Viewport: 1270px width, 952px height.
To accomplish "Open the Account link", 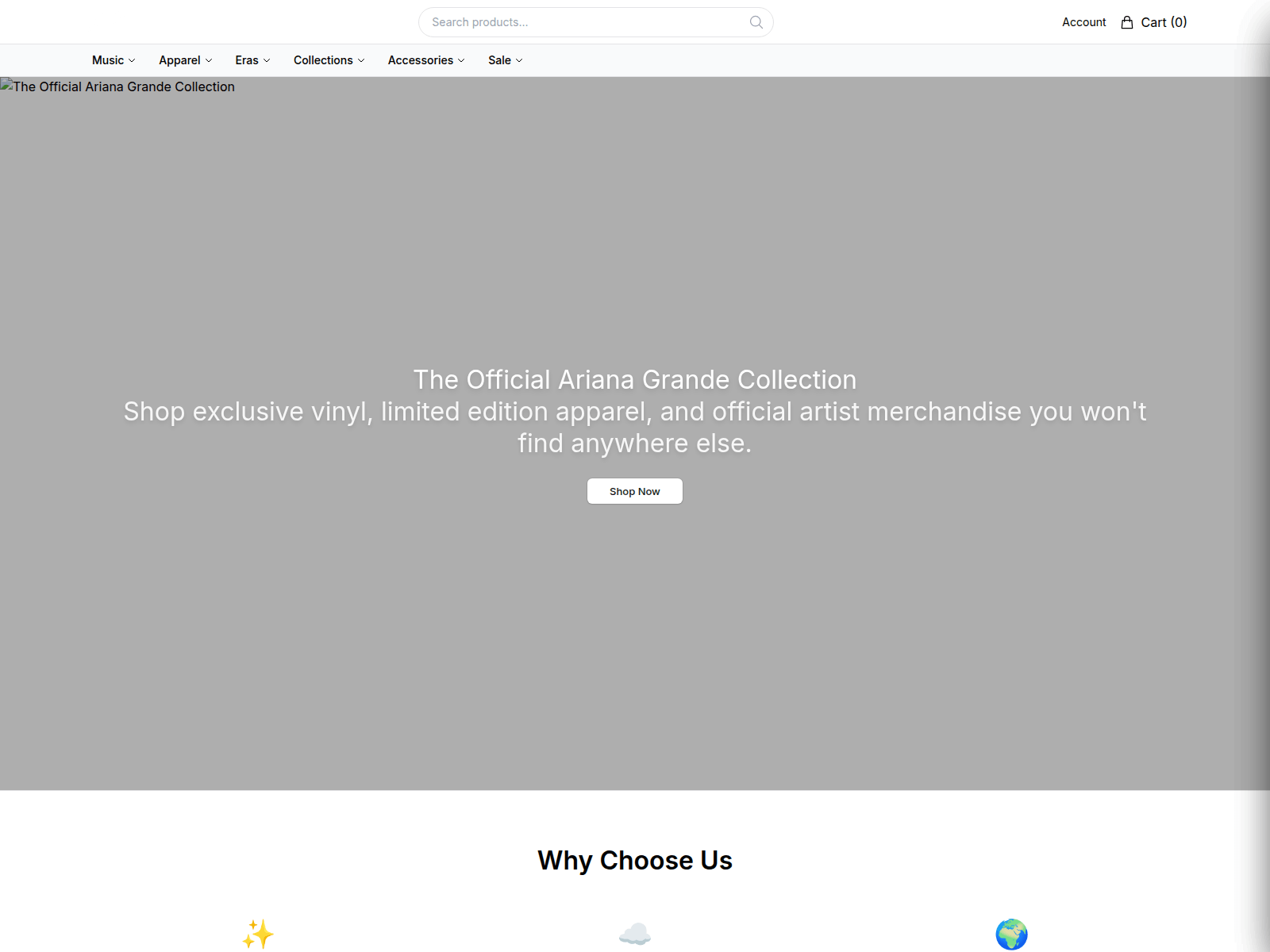I will [x=1083, y=22].
